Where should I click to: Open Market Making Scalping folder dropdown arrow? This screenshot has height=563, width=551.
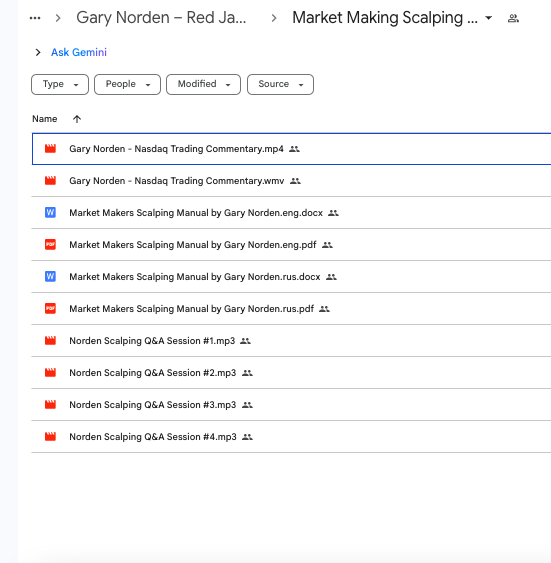tap(489, 18)
